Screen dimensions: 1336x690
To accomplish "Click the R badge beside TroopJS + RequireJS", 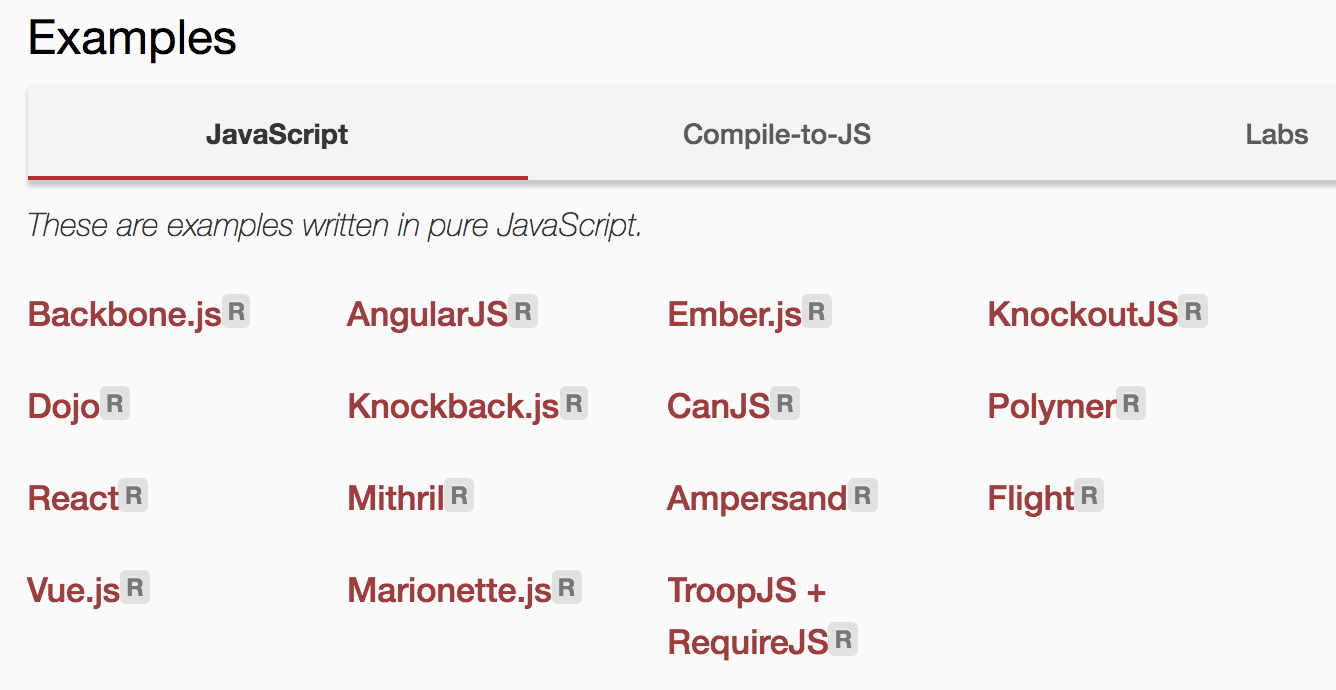I will click(844, 638).
